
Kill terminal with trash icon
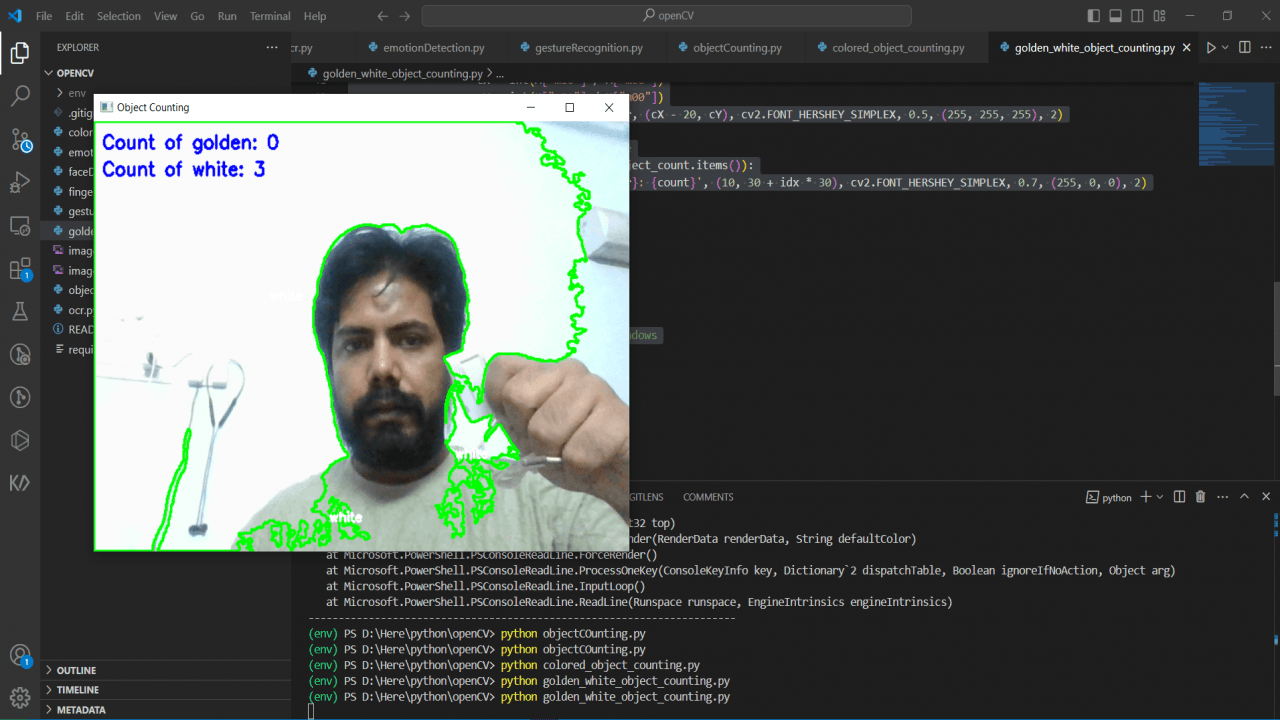click(1200, 496)
